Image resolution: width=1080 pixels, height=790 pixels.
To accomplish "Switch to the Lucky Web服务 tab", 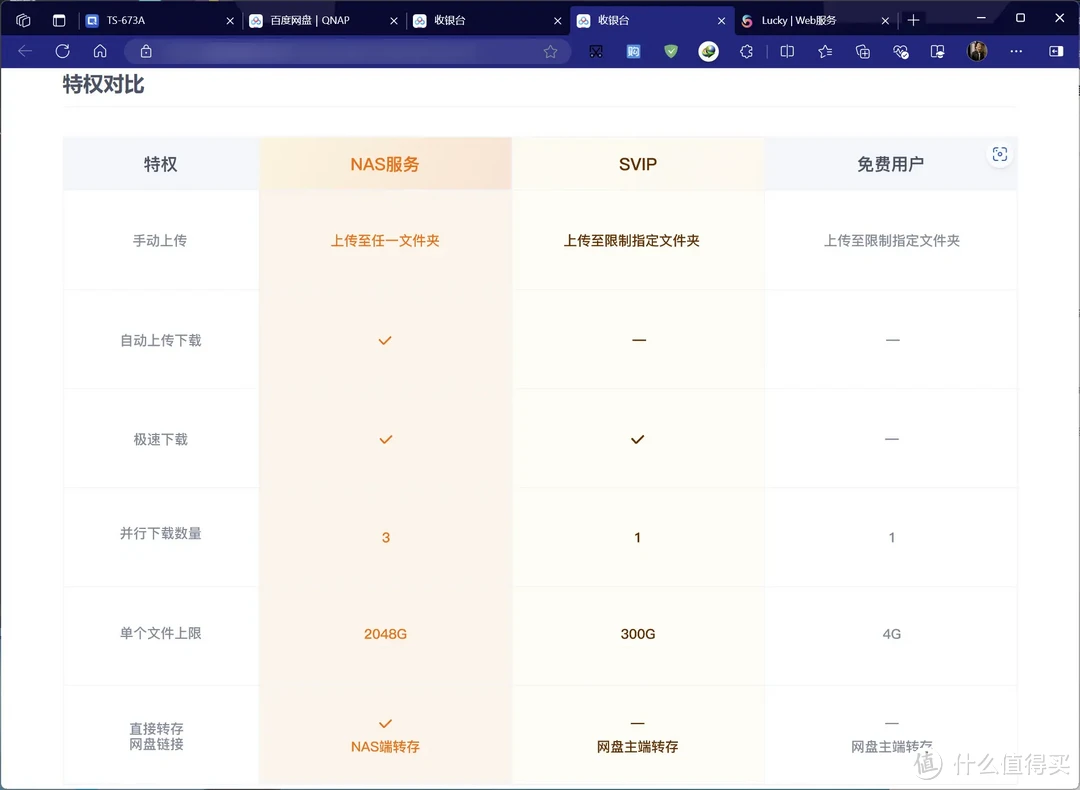I will pos(800,19).
